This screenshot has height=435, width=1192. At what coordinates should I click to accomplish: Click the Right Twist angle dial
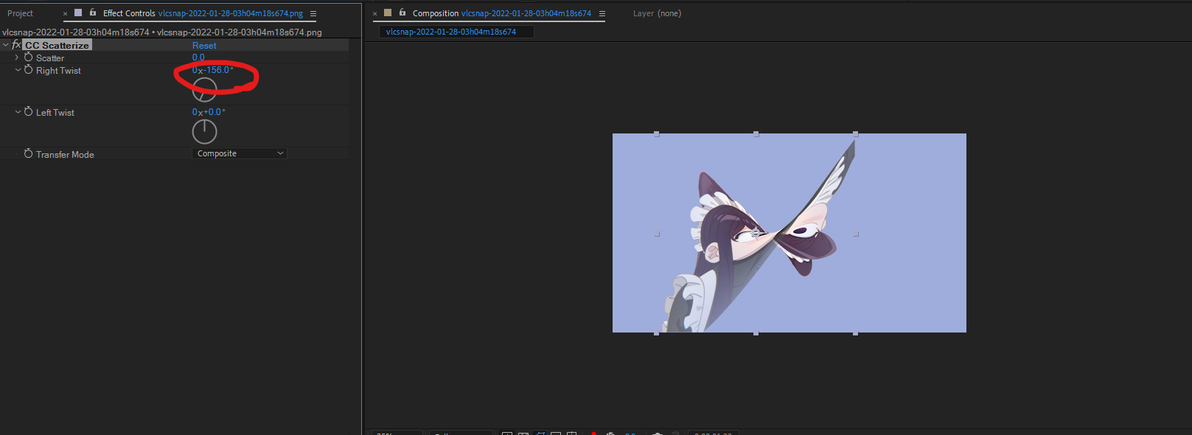pos(204,90)
